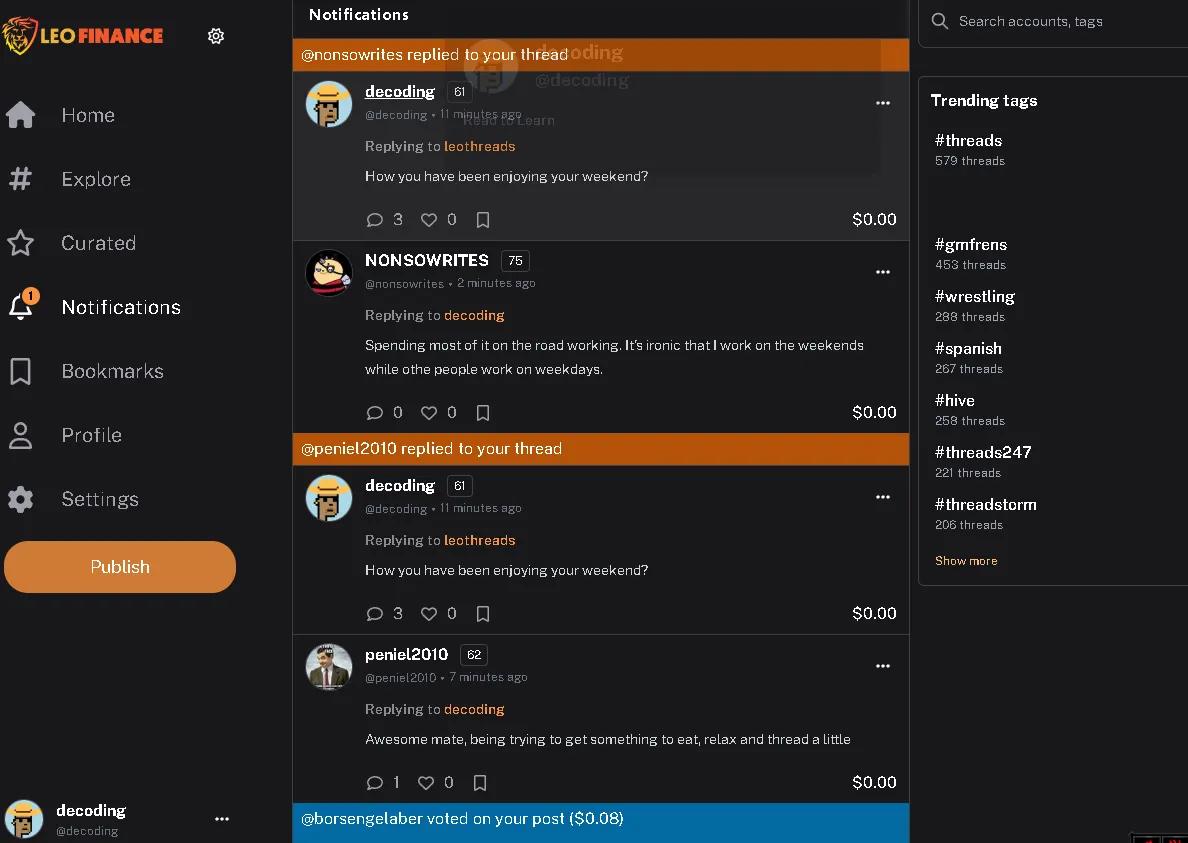Open Profile from the sidebar menu

[x=91, y=435]
